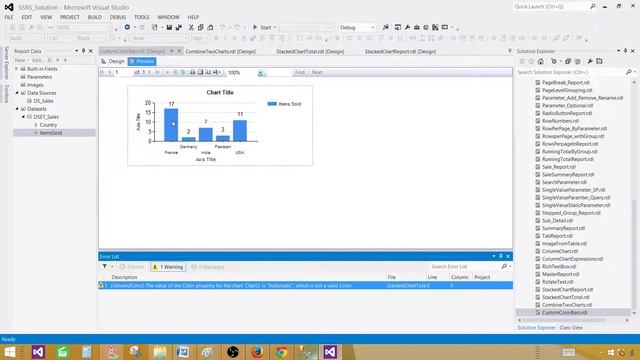Click the Paste icon in the toolbar
The width and height of the screenshot is (640, 360).
(x=210, y=27)
